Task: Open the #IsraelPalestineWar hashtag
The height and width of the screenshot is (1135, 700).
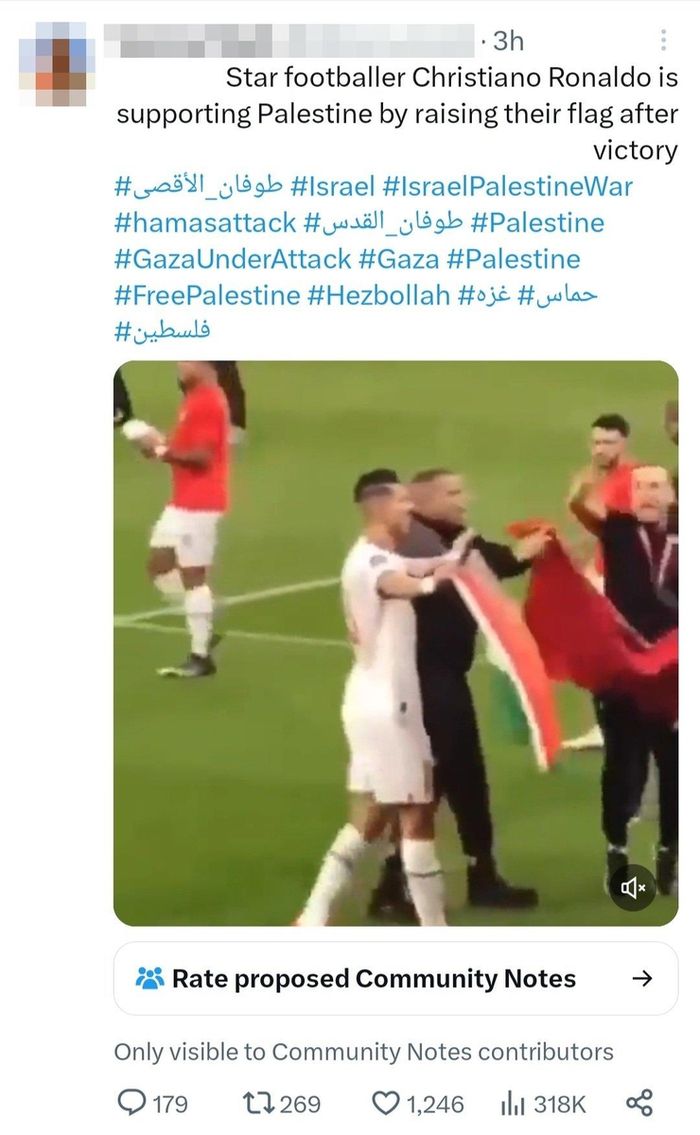Action: (507, 187)
